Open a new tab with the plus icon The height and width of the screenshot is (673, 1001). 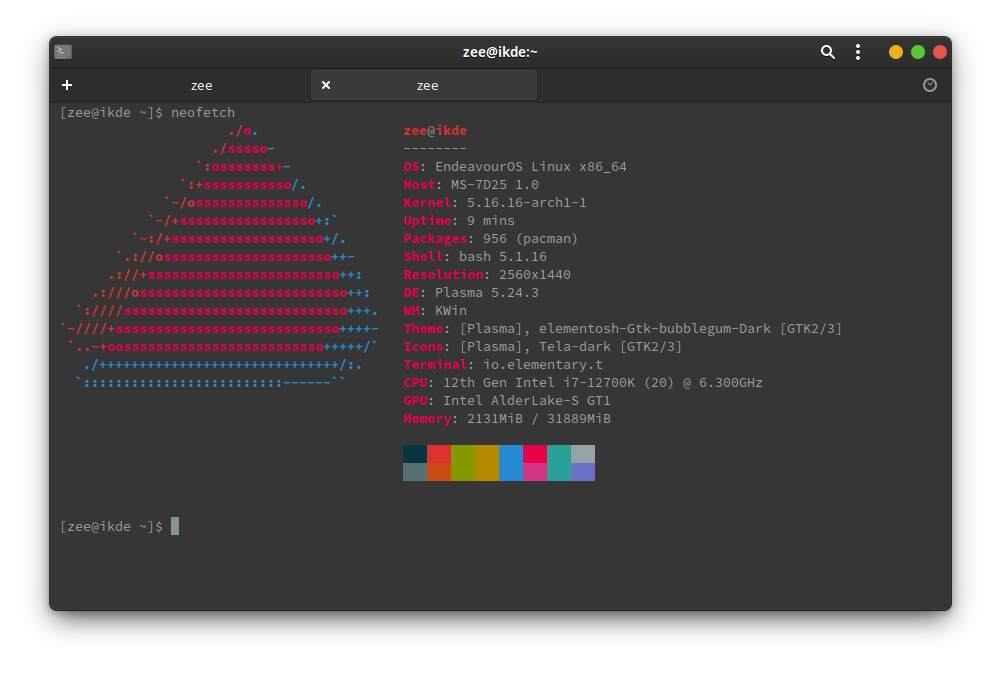[x=67, y=85]
